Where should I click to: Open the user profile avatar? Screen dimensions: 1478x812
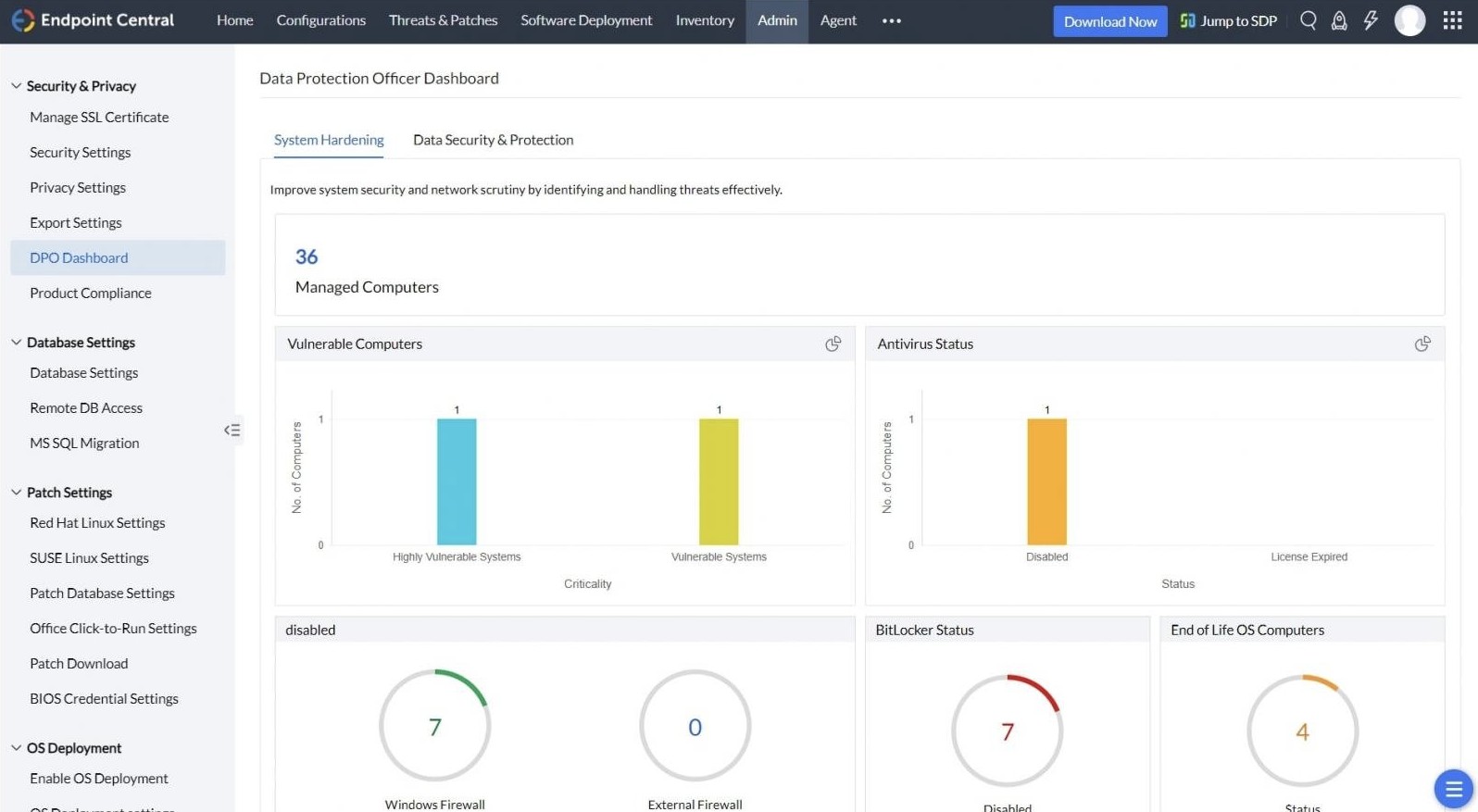pos(1409,20)
